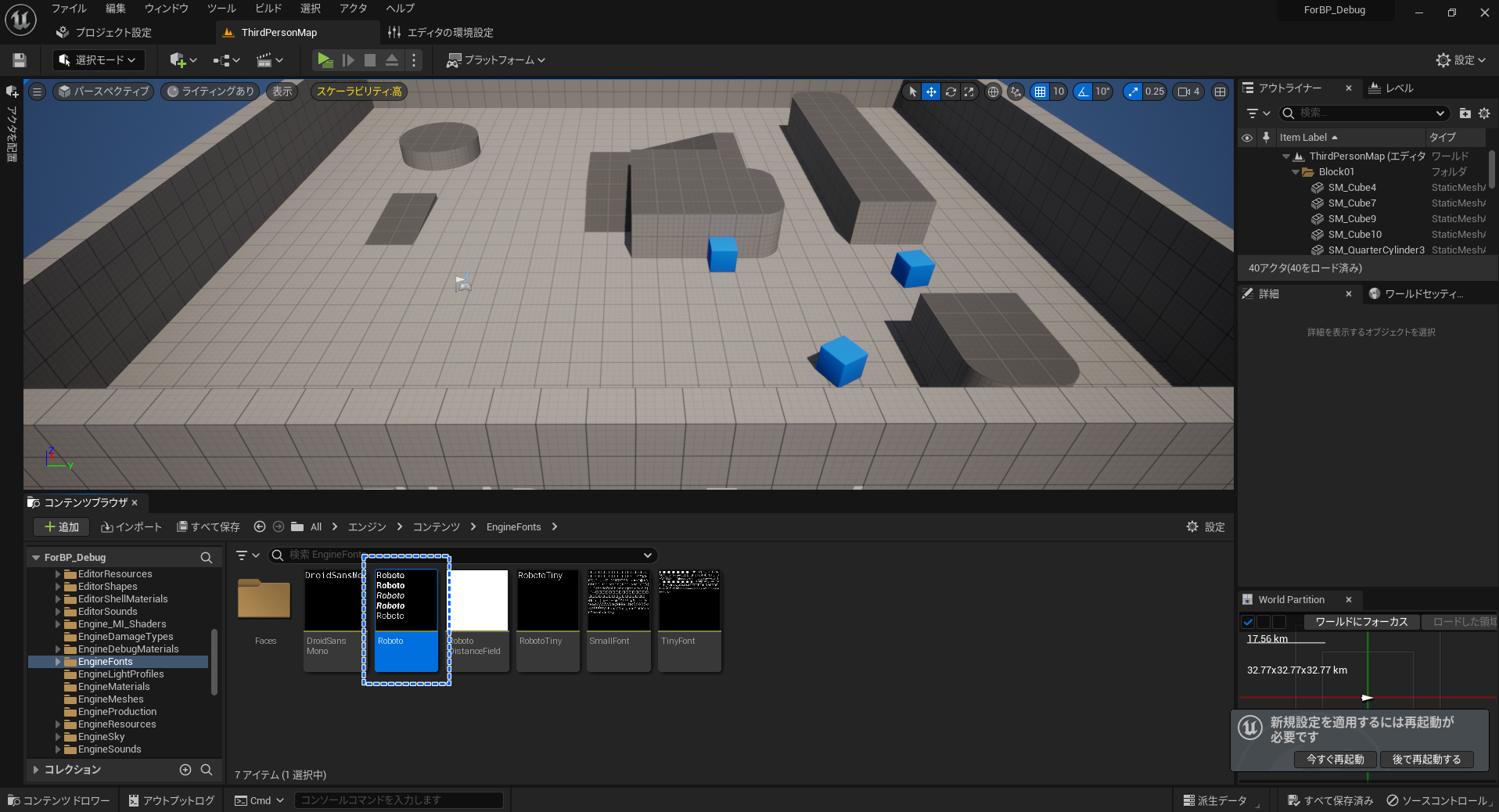Viewport: 1499px width, 812px height.
Task: Click the camera speed icon in the viewport
Action: [1183, 92]
